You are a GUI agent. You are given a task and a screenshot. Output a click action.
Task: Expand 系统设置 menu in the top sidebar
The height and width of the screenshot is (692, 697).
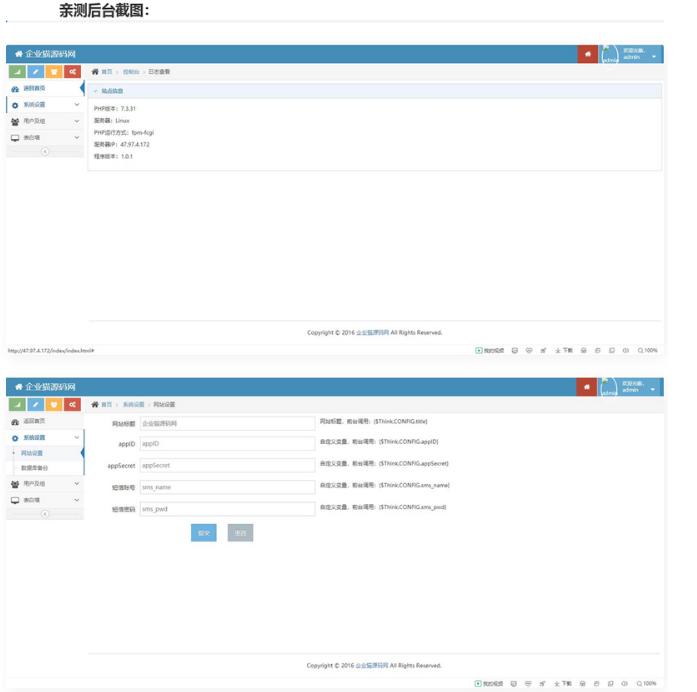click(x=43, y=105)
